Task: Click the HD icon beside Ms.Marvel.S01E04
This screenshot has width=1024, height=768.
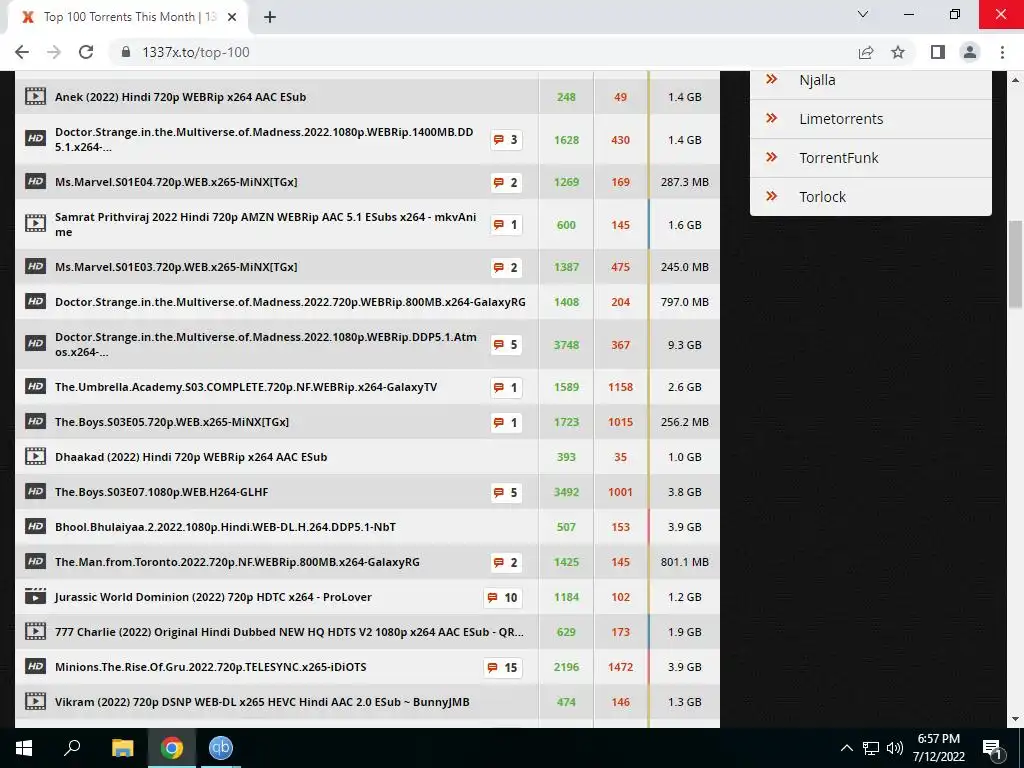Action: [x=35, y=182]
